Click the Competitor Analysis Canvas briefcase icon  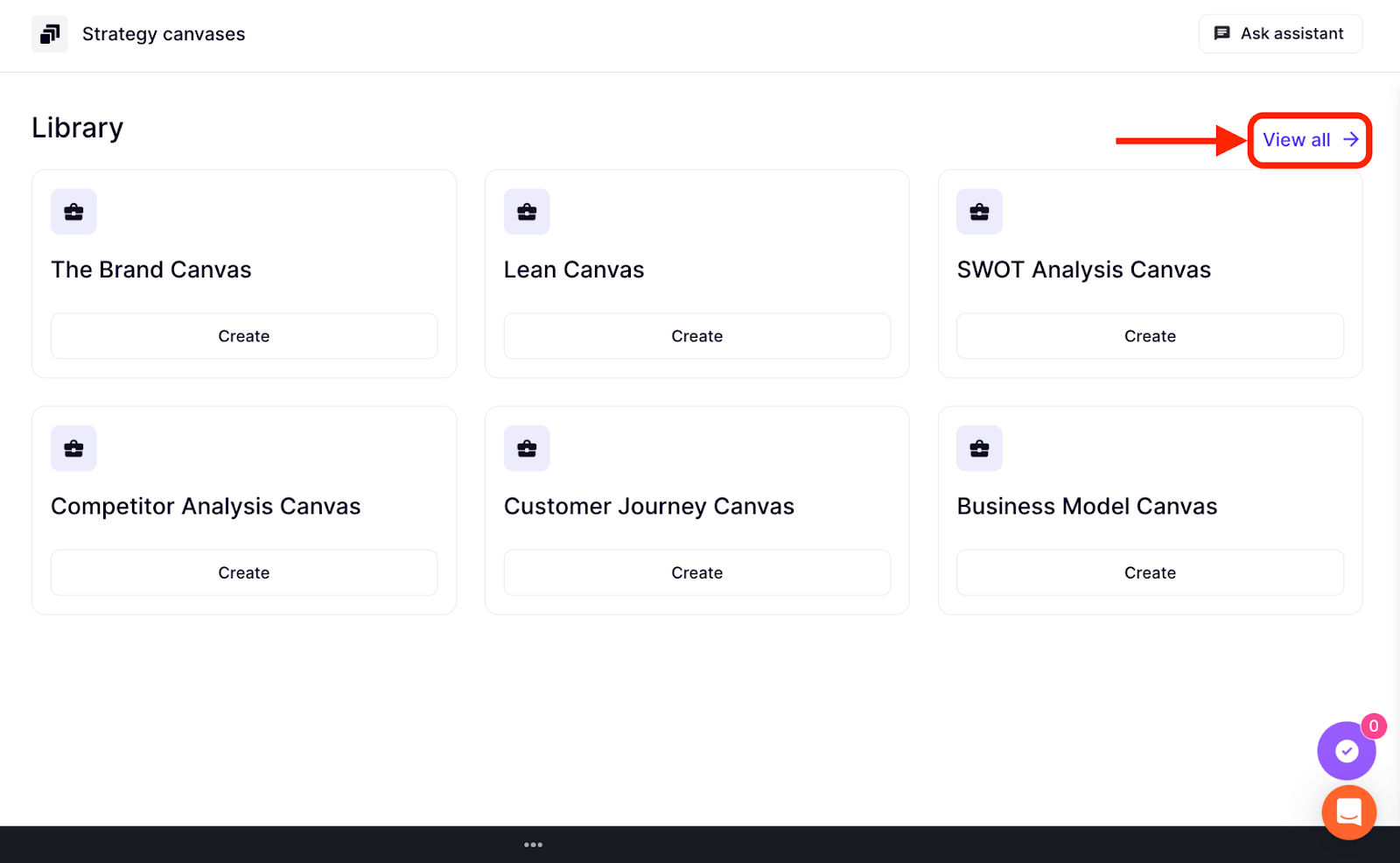tap(73, 448)
